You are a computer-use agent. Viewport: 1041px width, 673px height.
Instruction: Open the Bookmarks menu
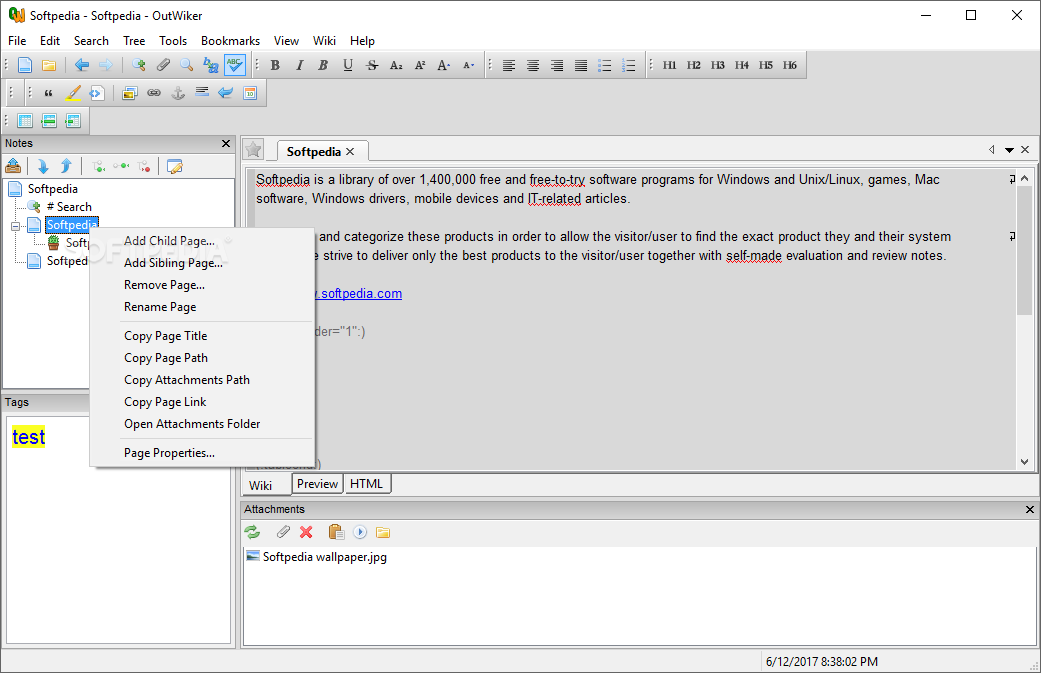[x=230, y=40]
